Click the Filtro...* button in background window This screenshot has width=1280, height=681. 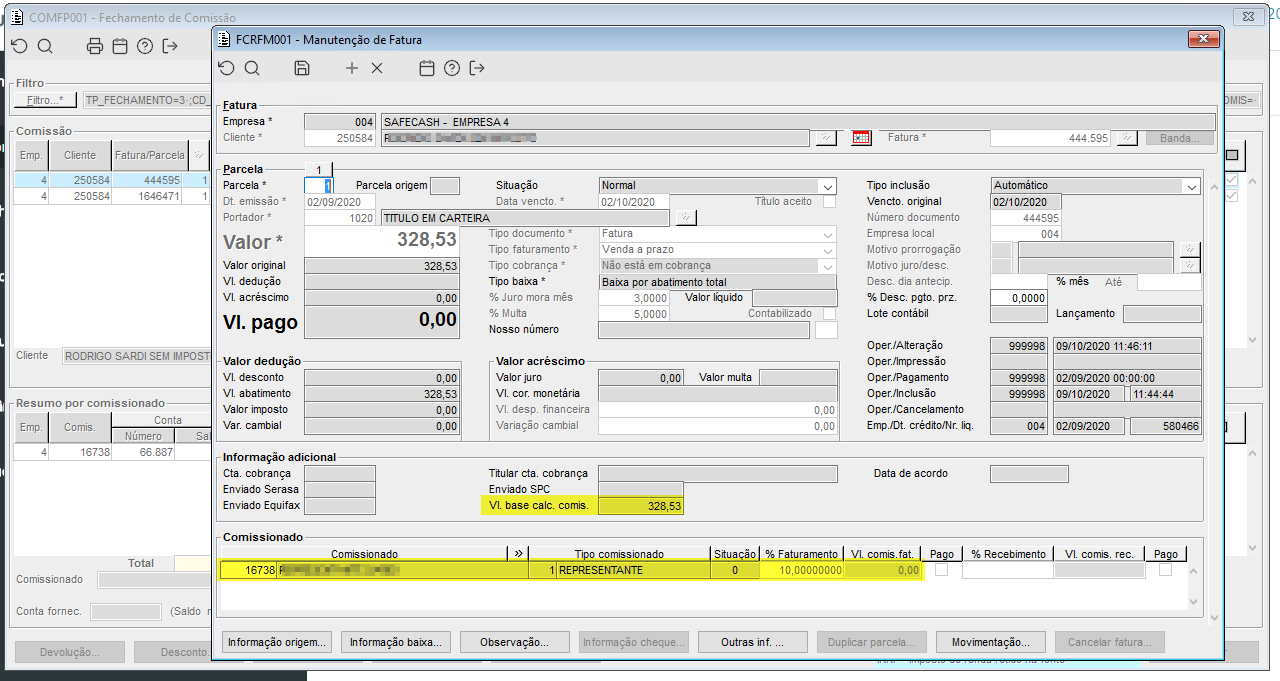click(x=45, y=100)
